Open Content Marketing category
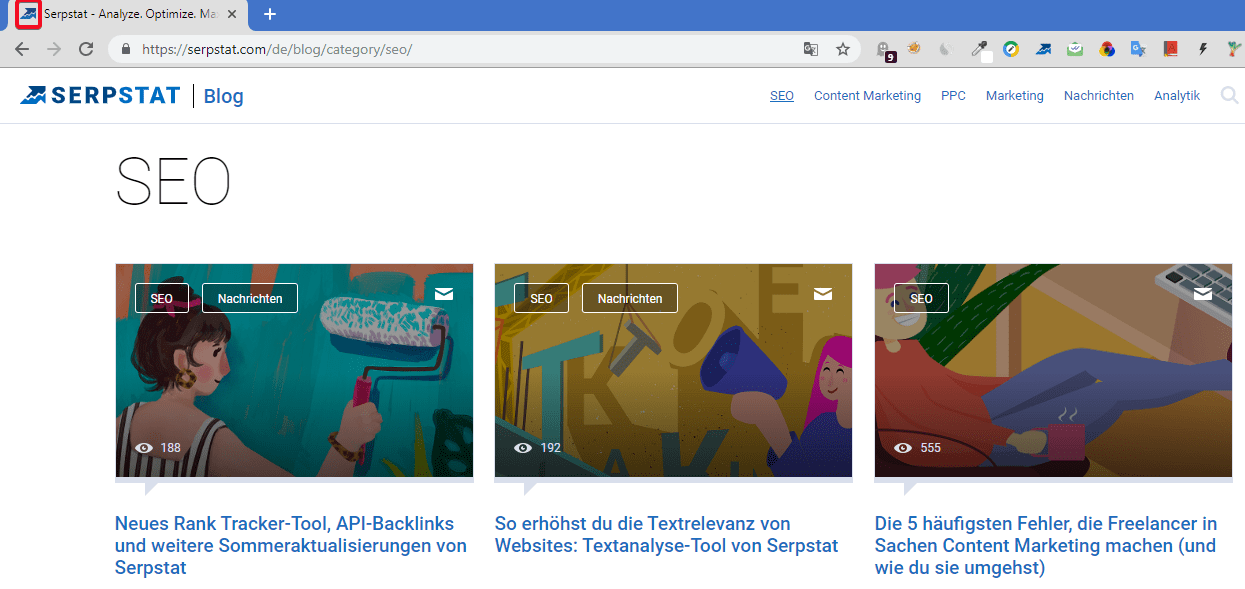Viewport: 1245px width, 589px height. point(867,96)
